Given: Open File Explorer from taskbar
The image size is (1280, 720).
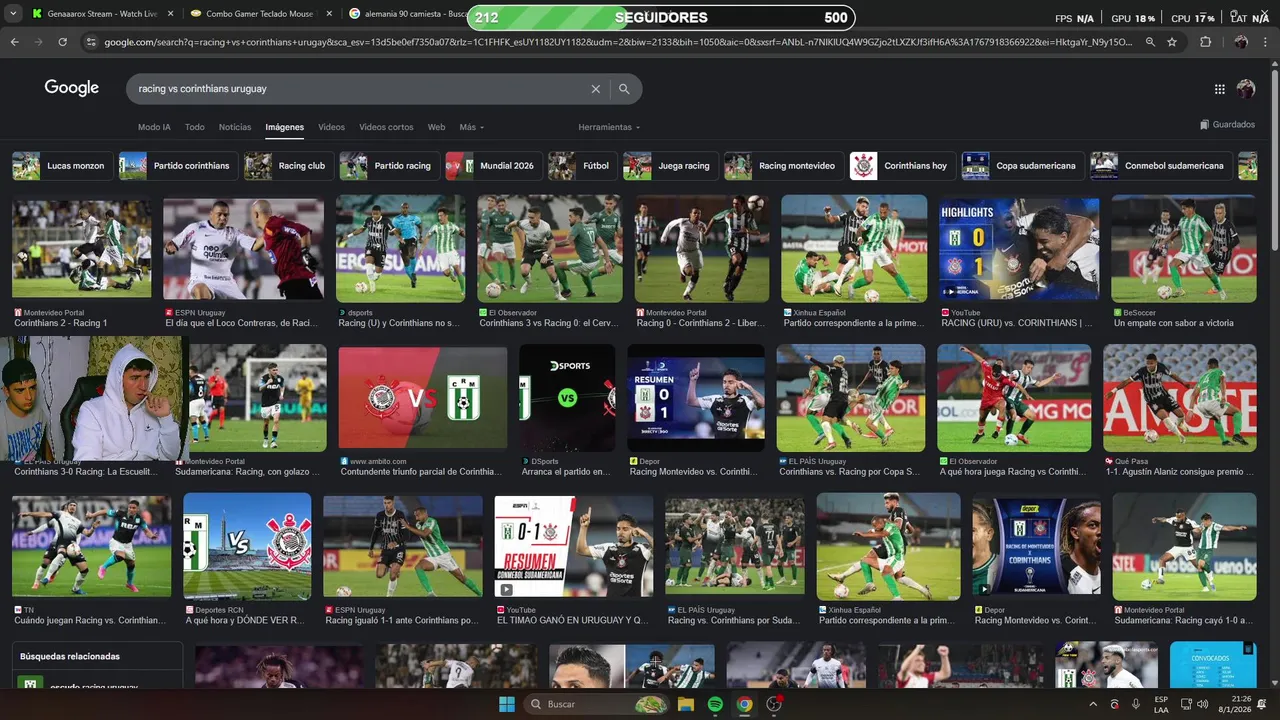Looking at the screenshot, I should (x=686, y=704).
